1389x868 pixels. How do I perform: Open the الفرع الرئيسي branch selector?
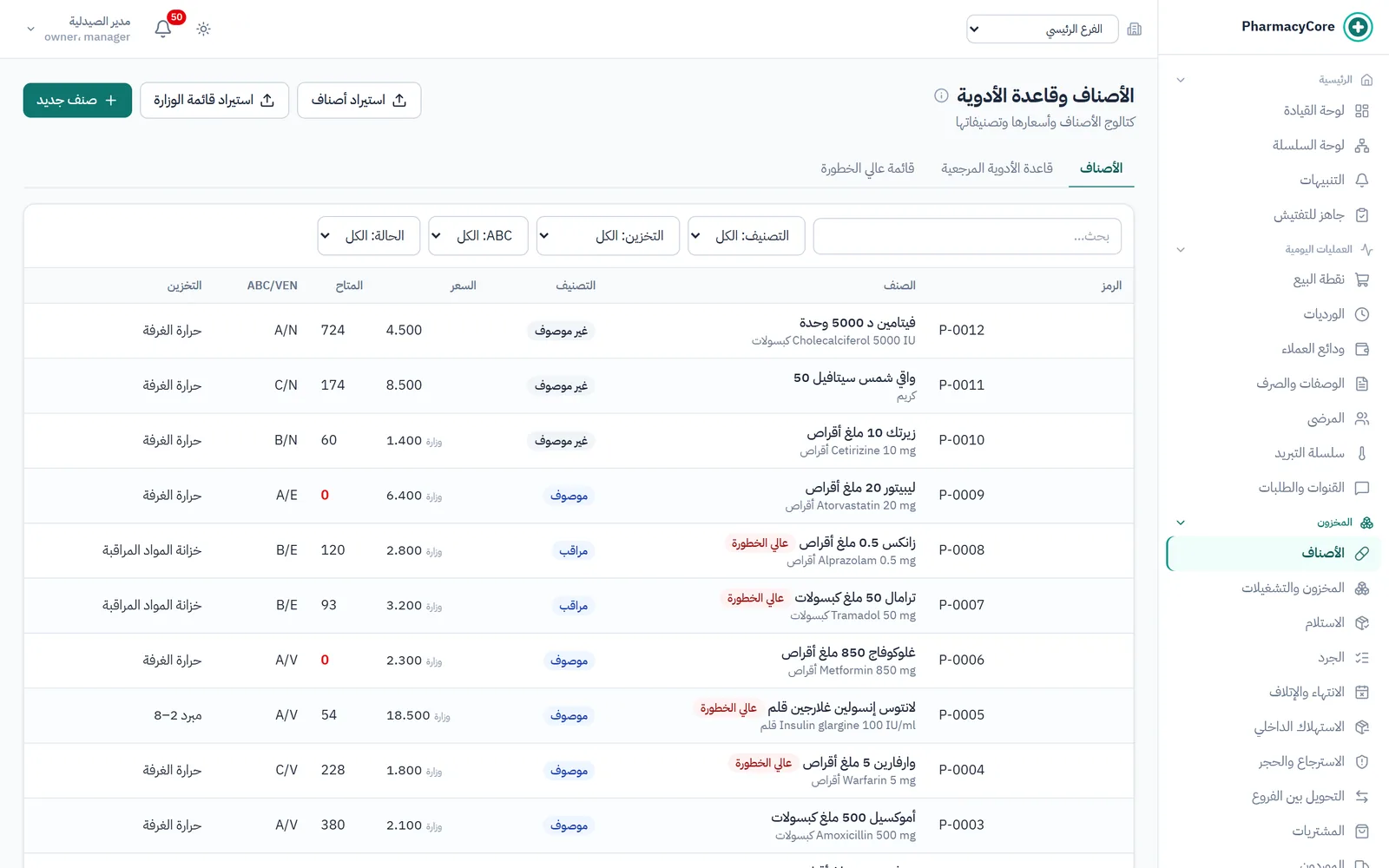click(1042, 29)
